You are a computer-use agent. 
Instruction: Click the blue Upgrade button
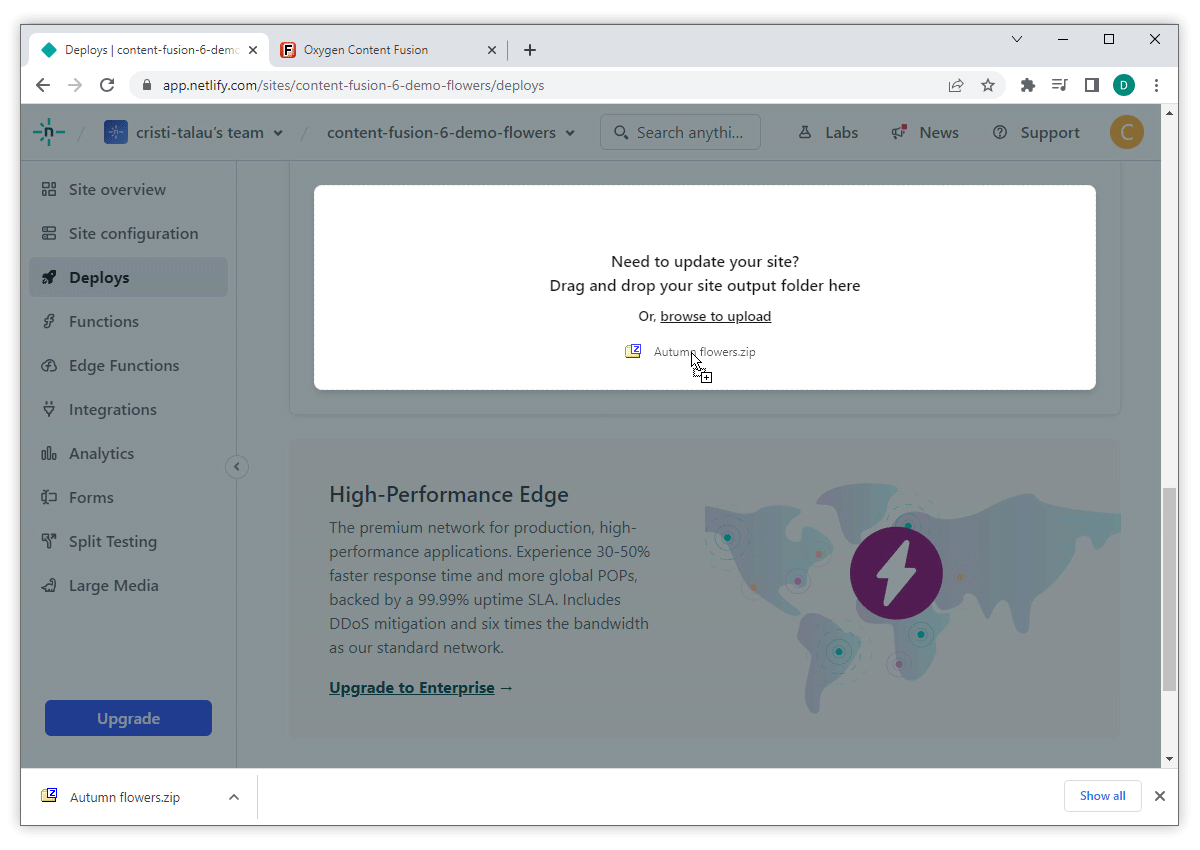coord(128,718)
